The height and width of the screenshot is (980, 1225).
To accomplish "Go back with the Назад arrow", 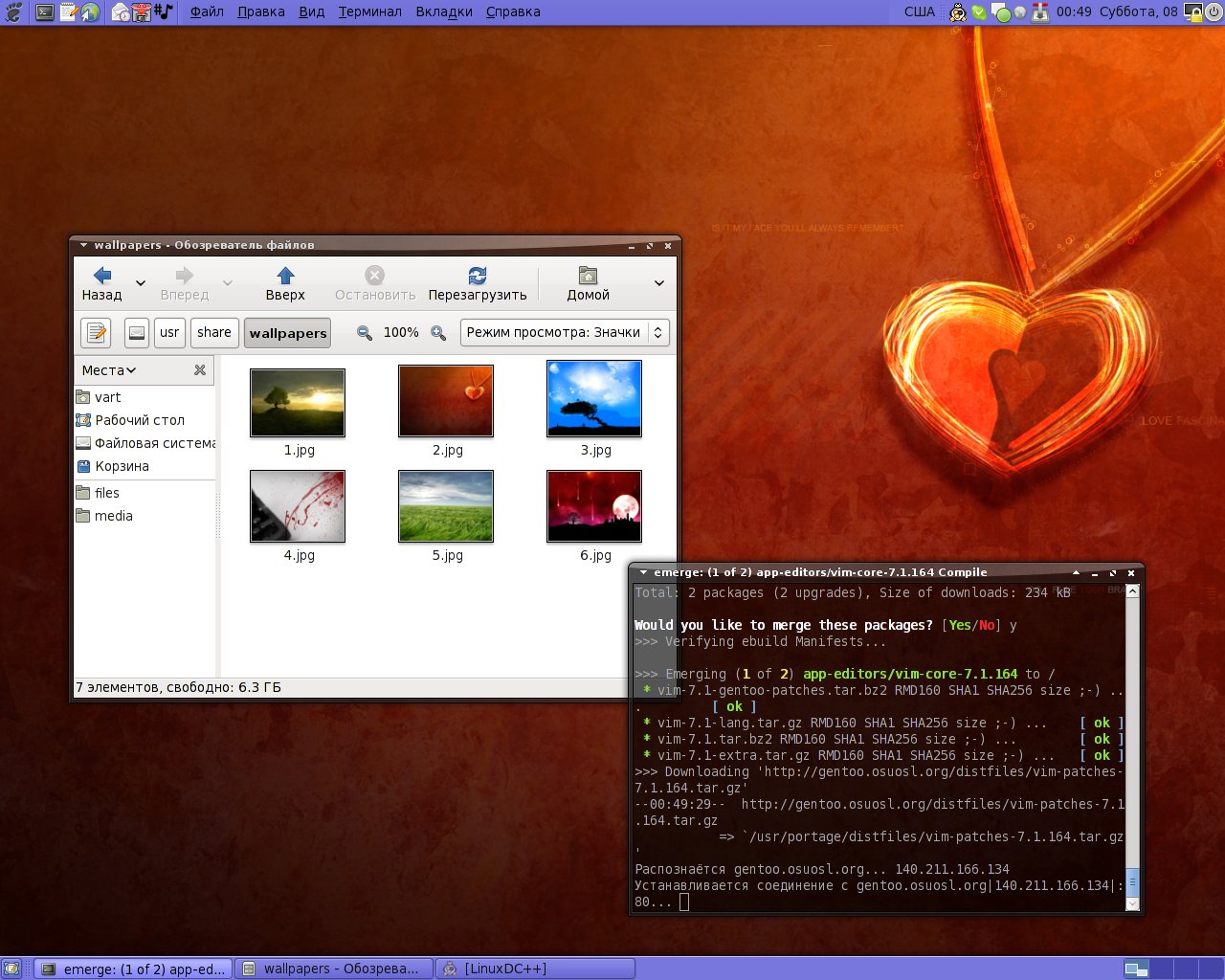I will 101,284.
